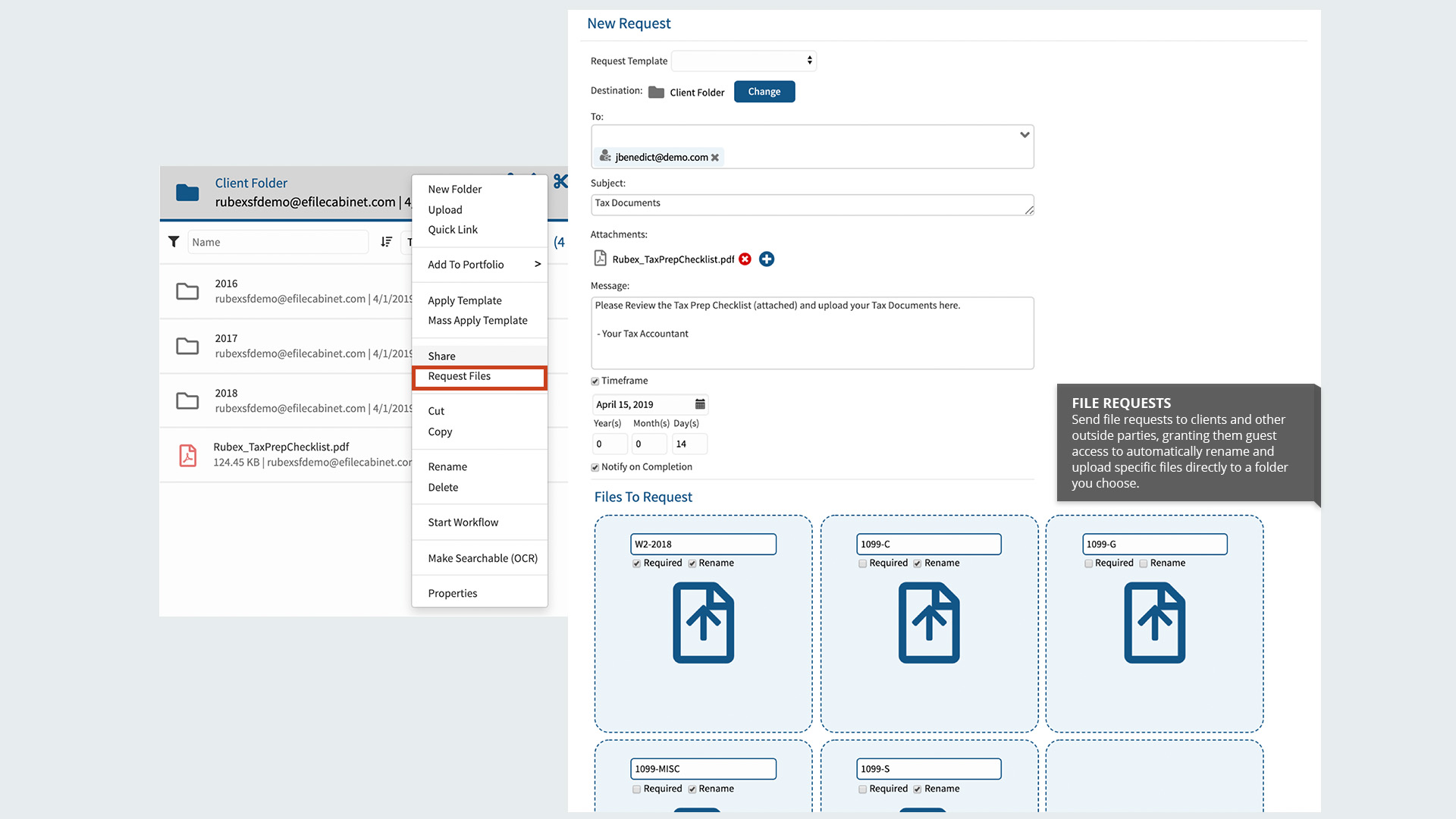Click the blue add attachment plus icon
Screen dimensions: 1456x819
[767, 259]
